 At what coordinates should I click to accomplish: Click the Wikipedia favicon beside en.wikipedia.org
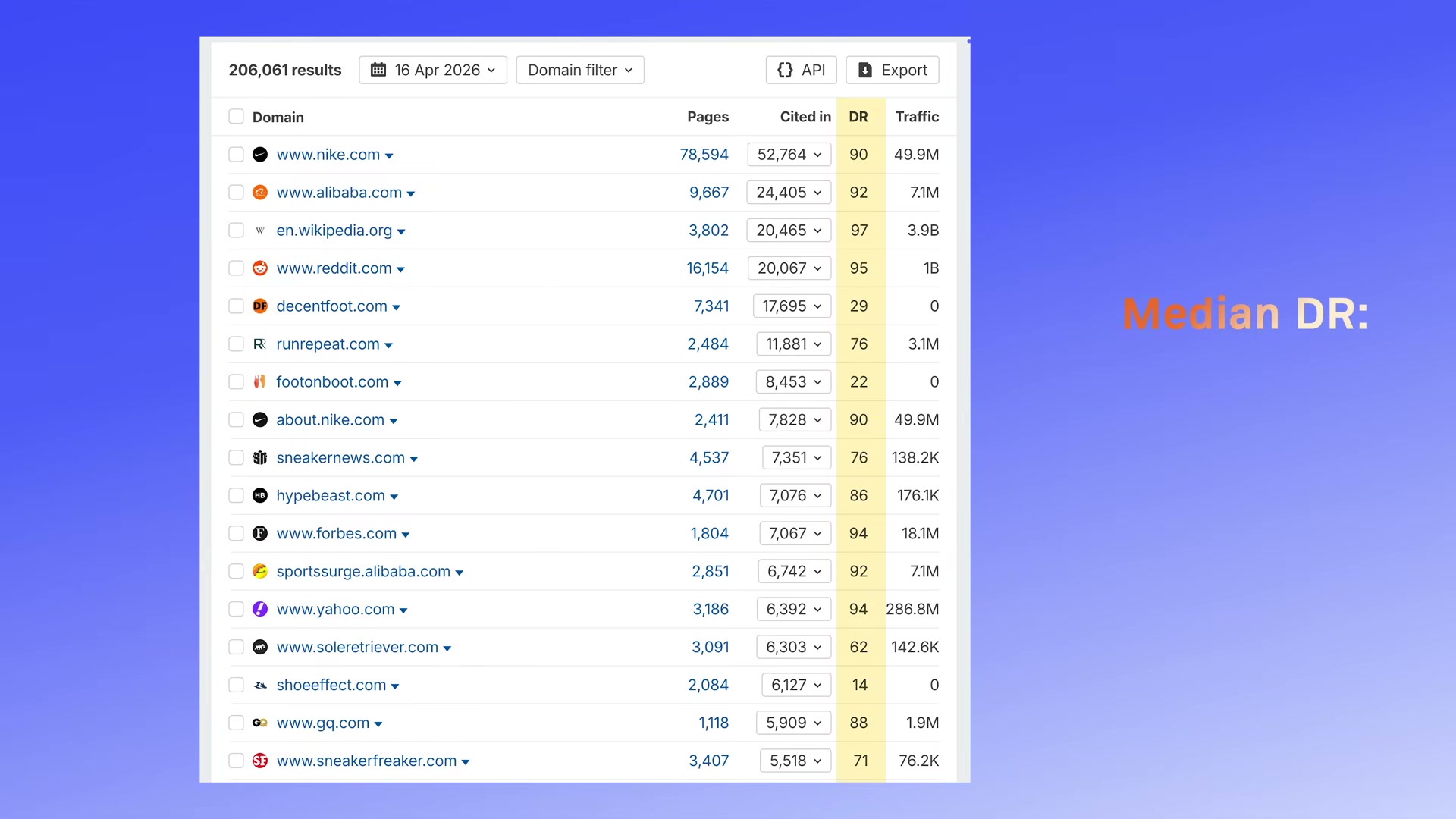point(260,231)
